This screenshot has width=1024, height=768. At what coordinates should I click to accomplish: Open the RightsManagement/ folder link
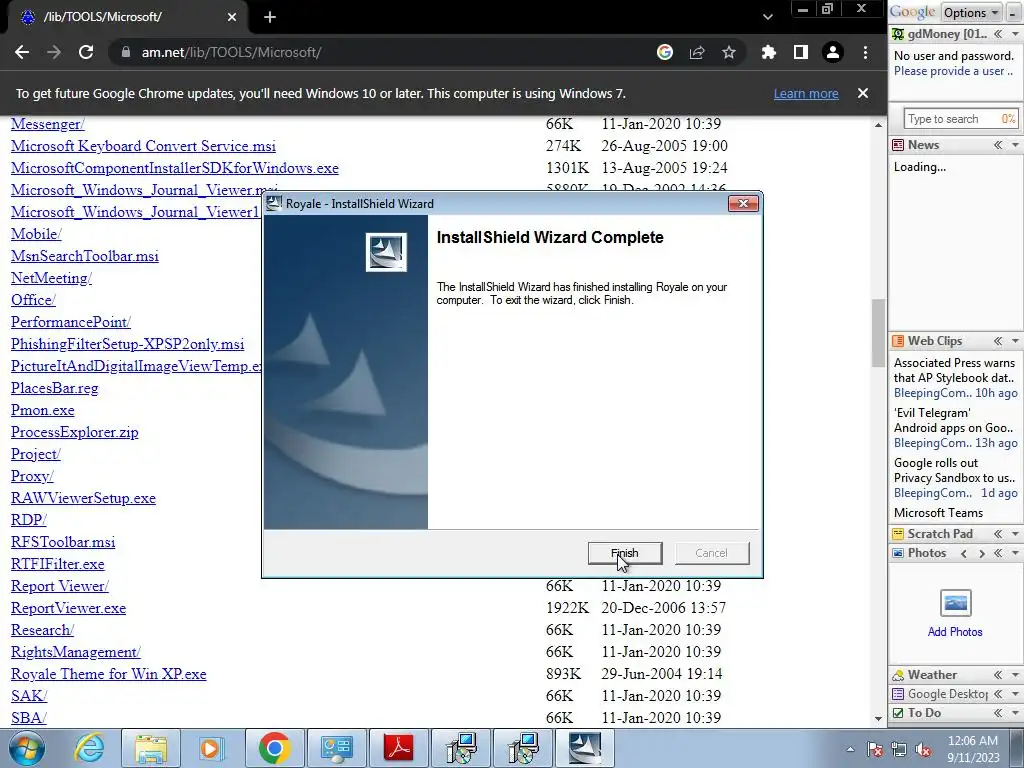pyautogui.click(x=76, y=652)
